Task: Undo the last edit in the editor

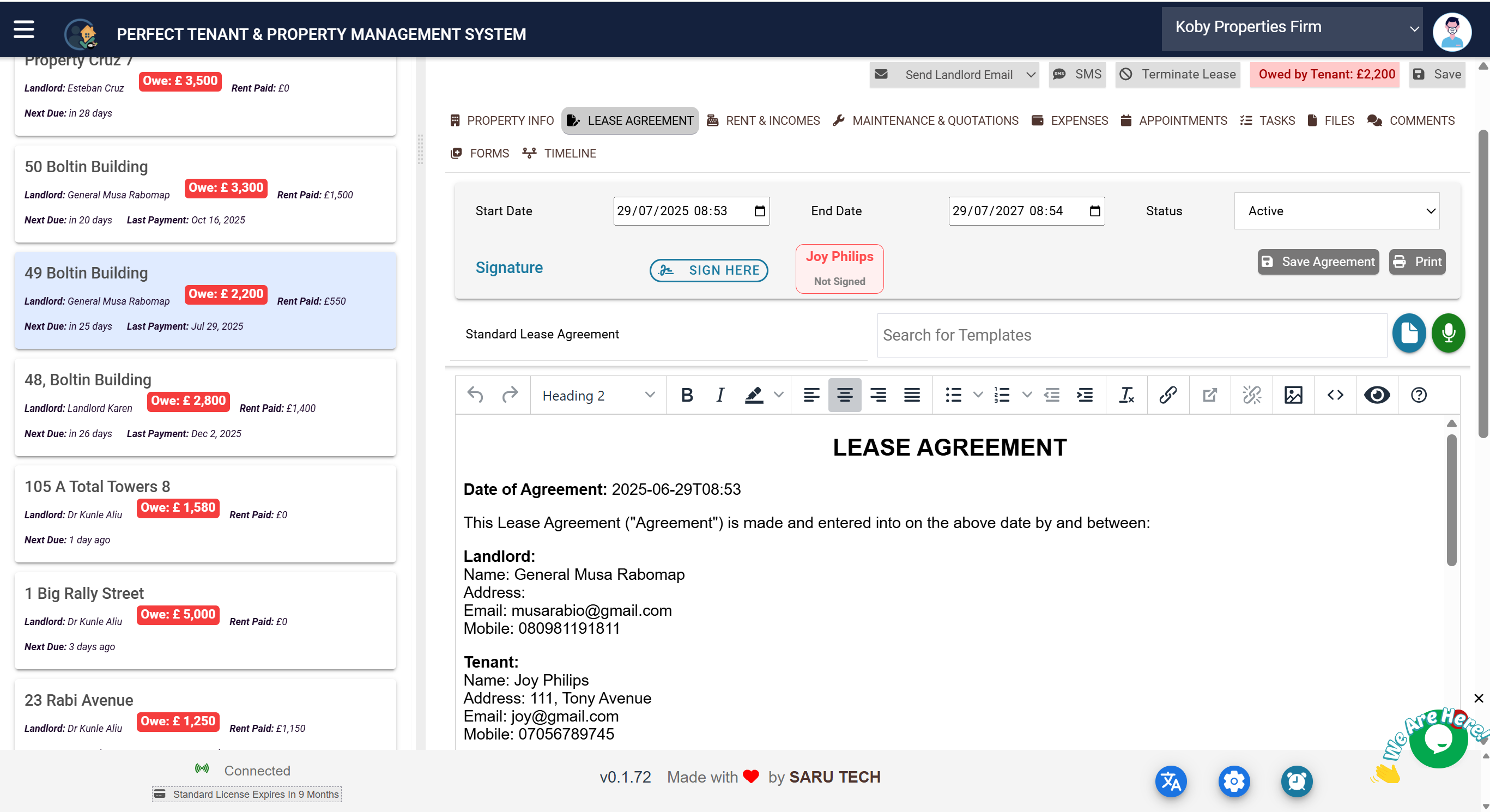Action: (475, 395)
